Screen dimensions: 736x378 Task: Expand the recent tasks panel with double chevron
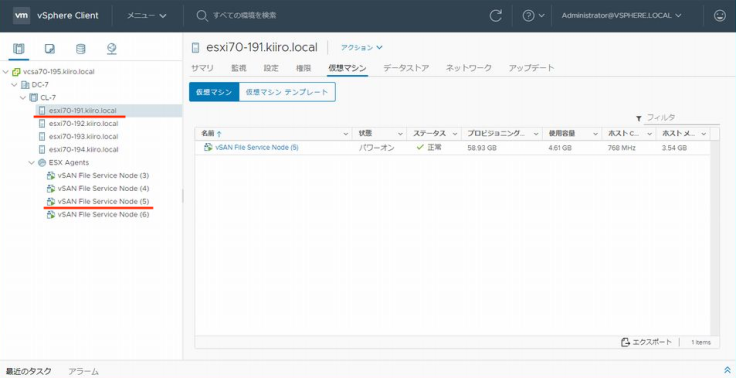point(728,370)
